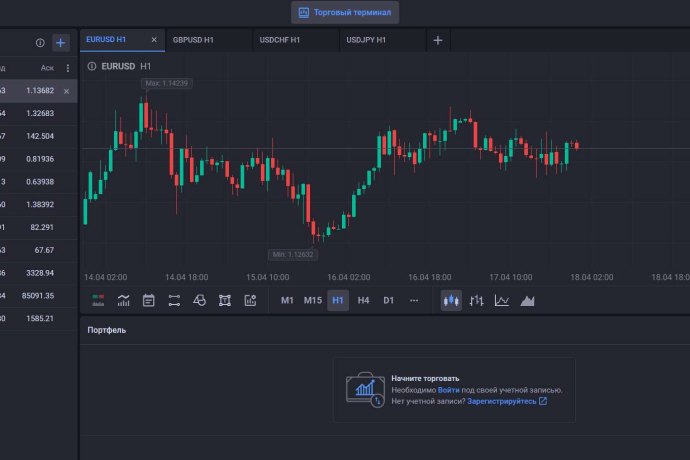The image size is (690, 460).
Task: Open watchlist info circle icon
Action: pyautogui.click(x=40, y=43)
